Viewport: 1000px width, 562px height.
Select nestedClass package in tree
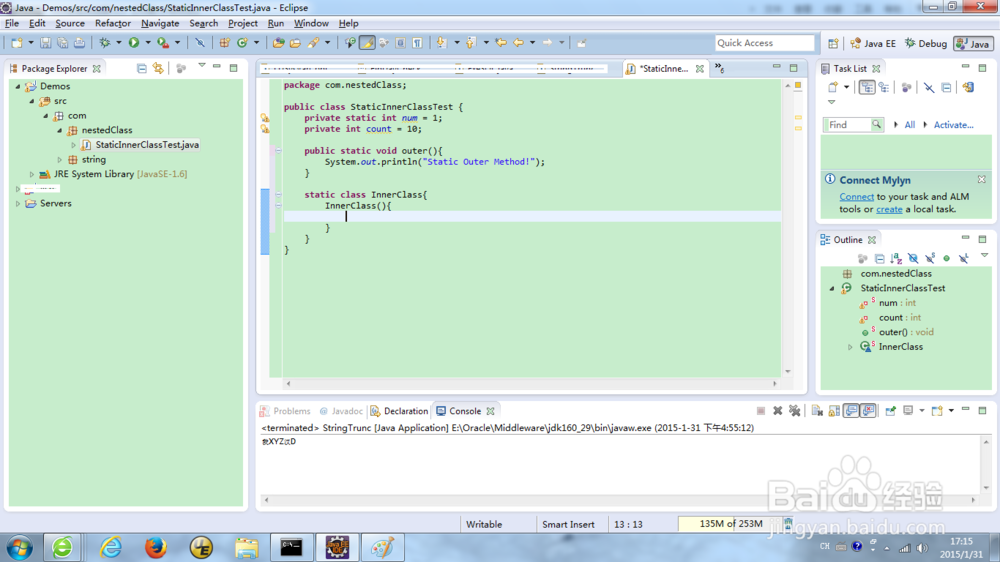point(107,130)
